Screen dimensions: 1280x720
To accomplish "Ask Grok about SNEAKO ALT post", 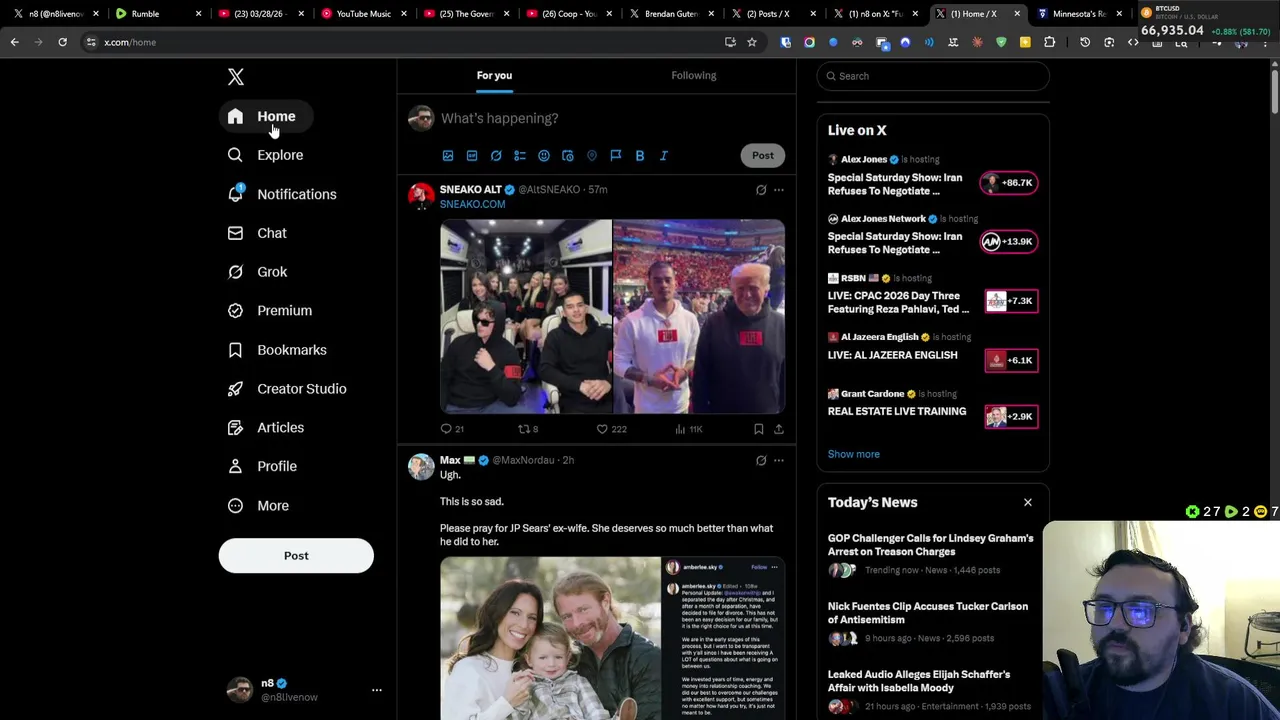I will 761,190.
